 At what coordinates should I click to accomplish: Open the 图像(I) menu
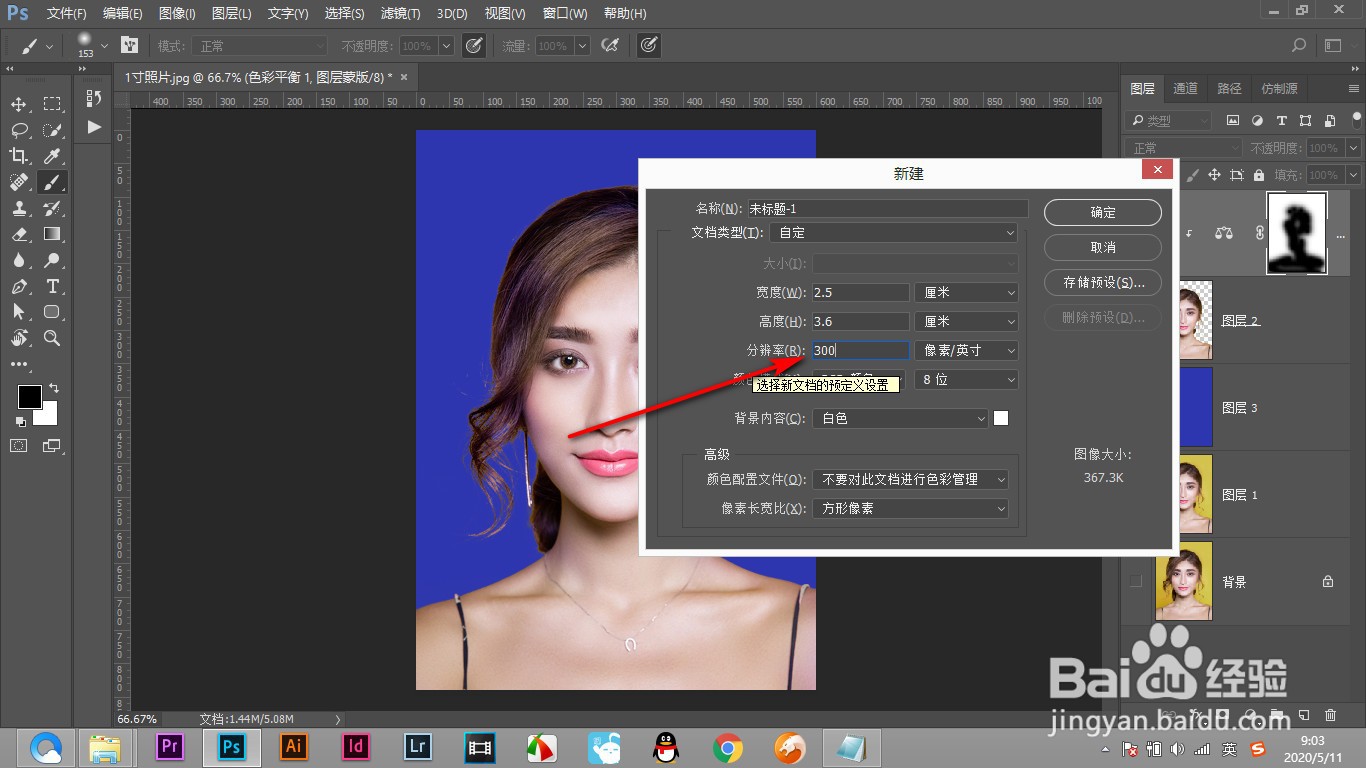coord(177,14)
